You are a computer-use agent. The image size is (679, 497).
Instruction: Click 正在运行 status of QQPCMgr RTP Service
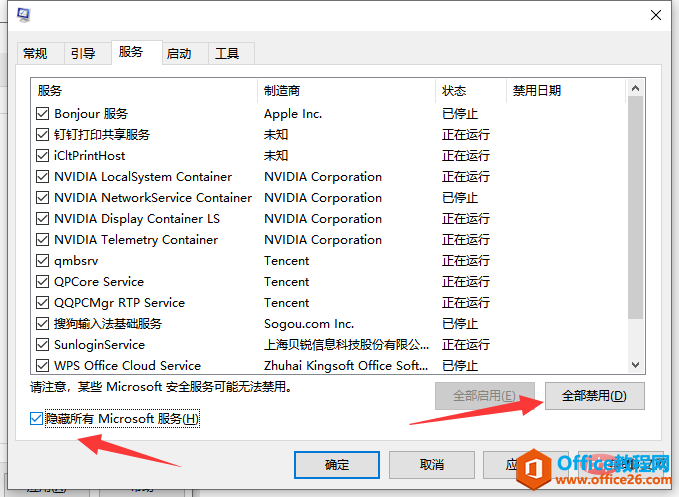click(x=466, y=303)
